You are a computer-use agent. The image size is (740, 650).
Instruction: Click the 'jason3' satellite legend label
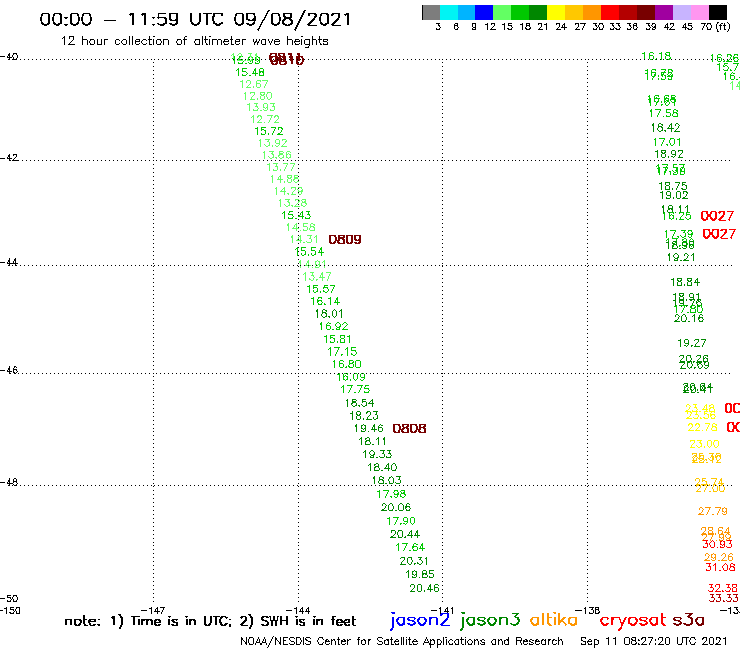490,620
